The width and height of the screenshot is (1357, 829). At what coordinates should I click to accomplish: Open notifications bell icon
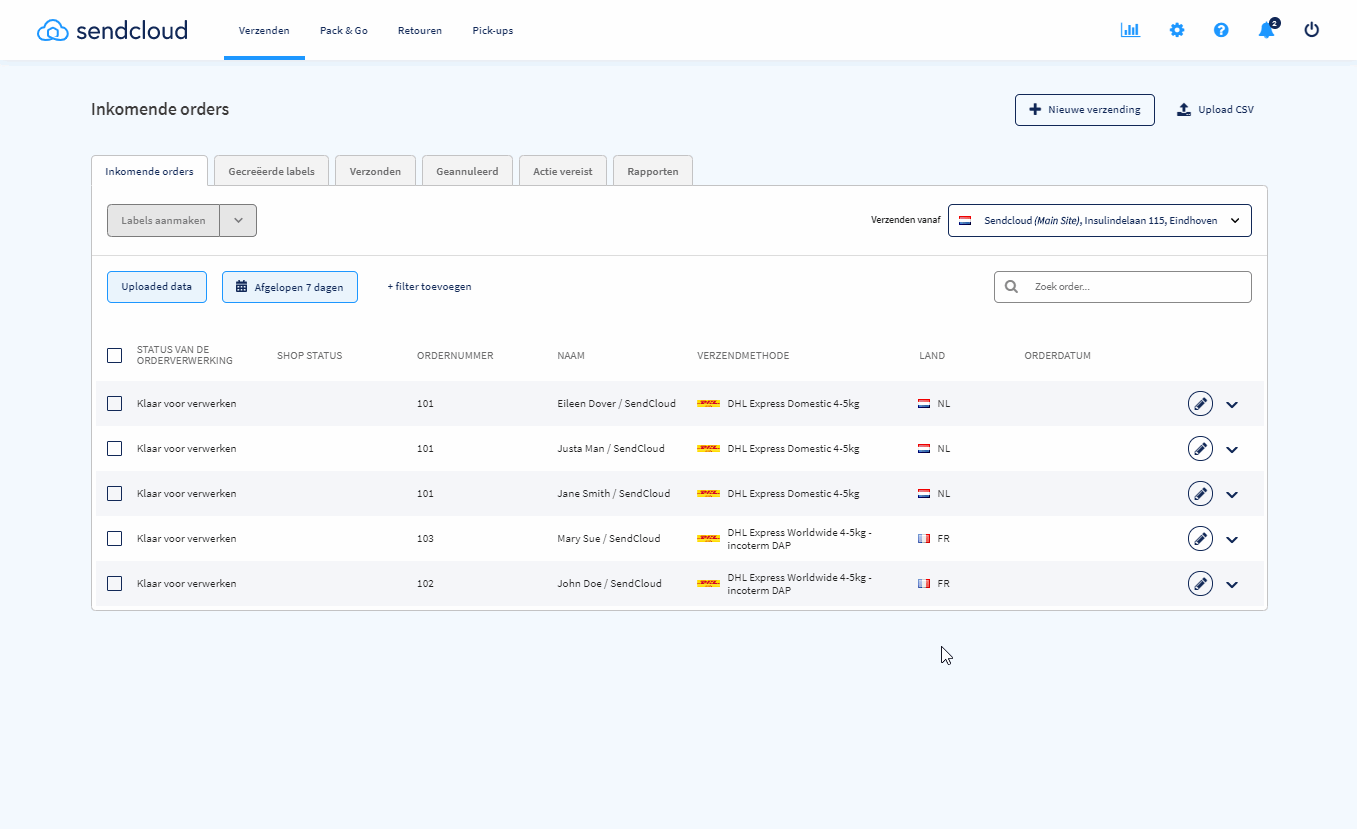(1267, 29)
